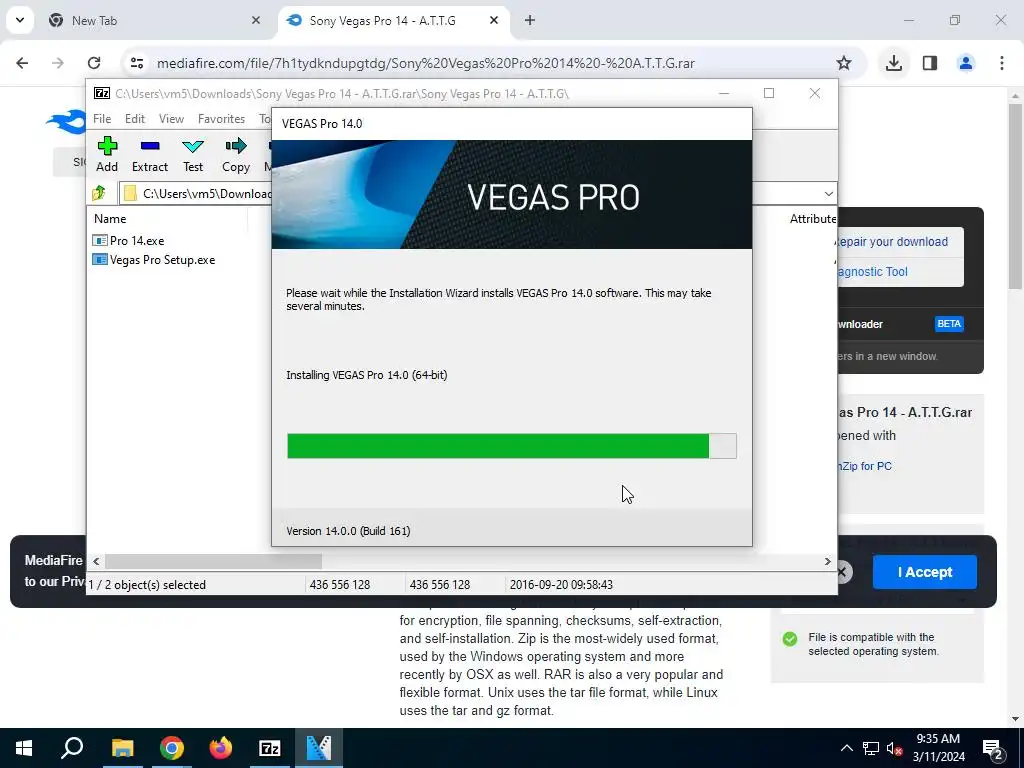This screenshot has width=1024, height=768.
Task: Open the 7-Zip File menu
Action: 102,119
